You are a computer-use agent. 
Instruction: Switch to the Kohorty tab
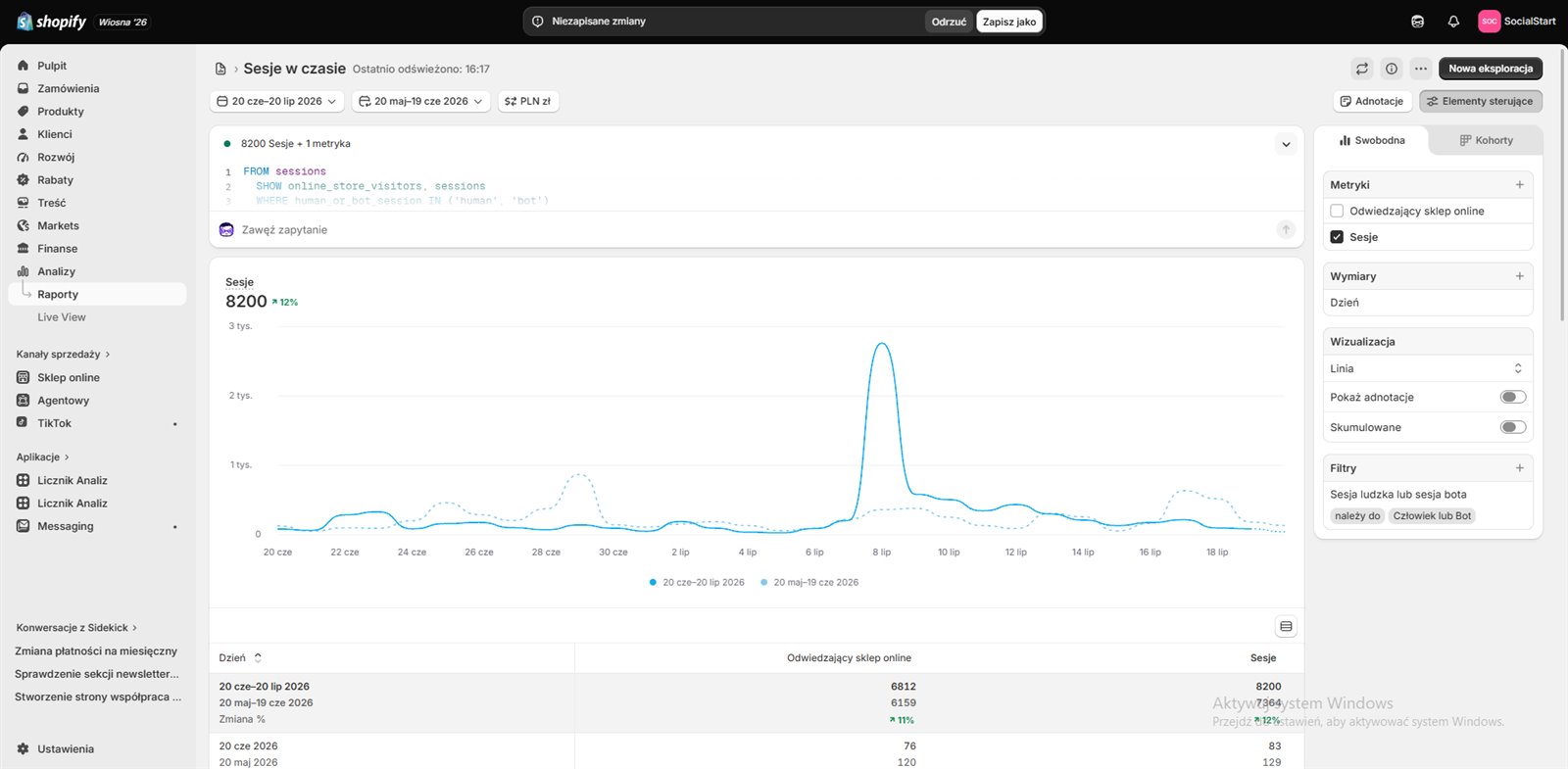(x=1486, y=140)
